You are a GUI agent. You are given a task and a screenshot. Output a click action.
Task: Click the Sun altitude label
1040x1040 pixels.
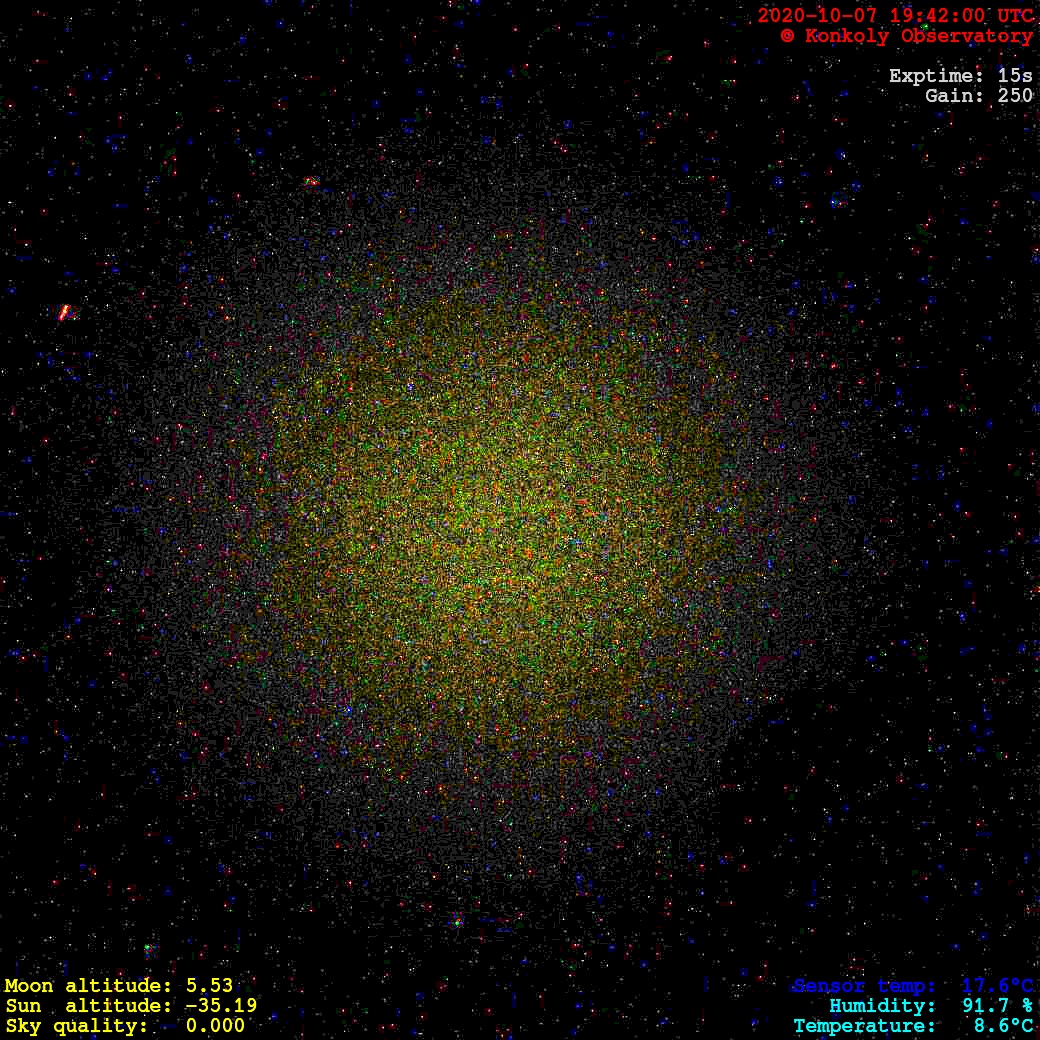tap(88, 1006)
